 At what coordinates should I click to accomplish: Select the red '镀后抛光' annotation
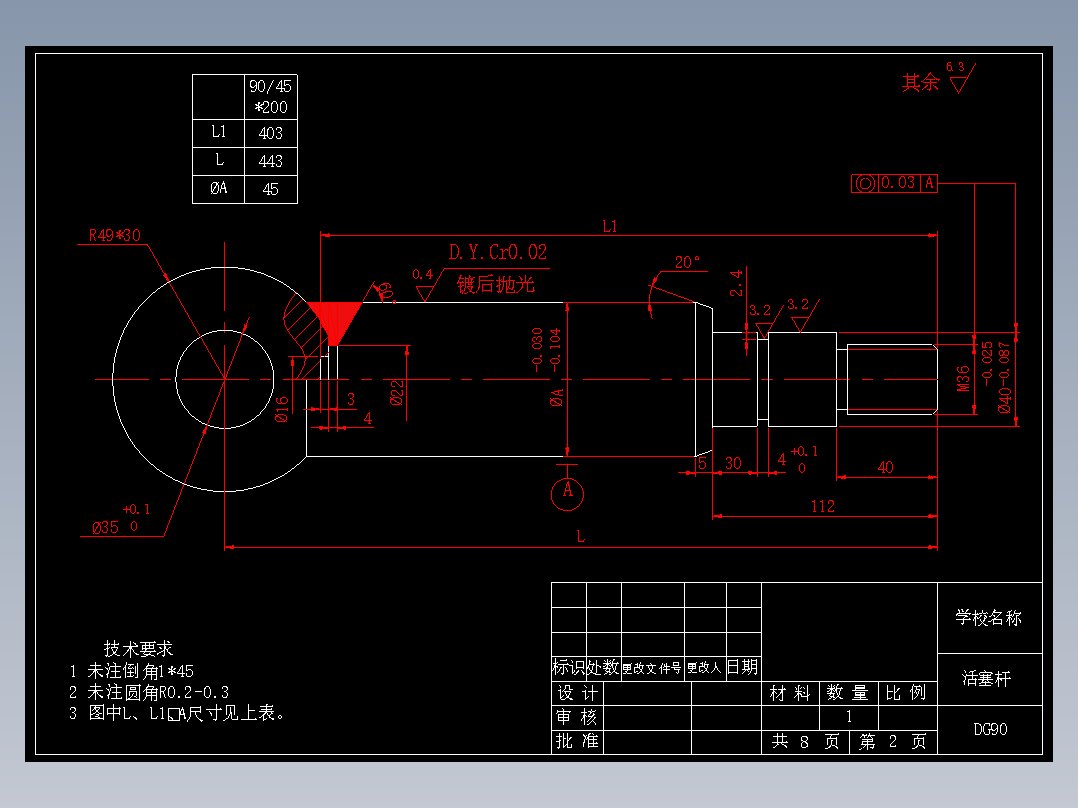tap(496, 284)
